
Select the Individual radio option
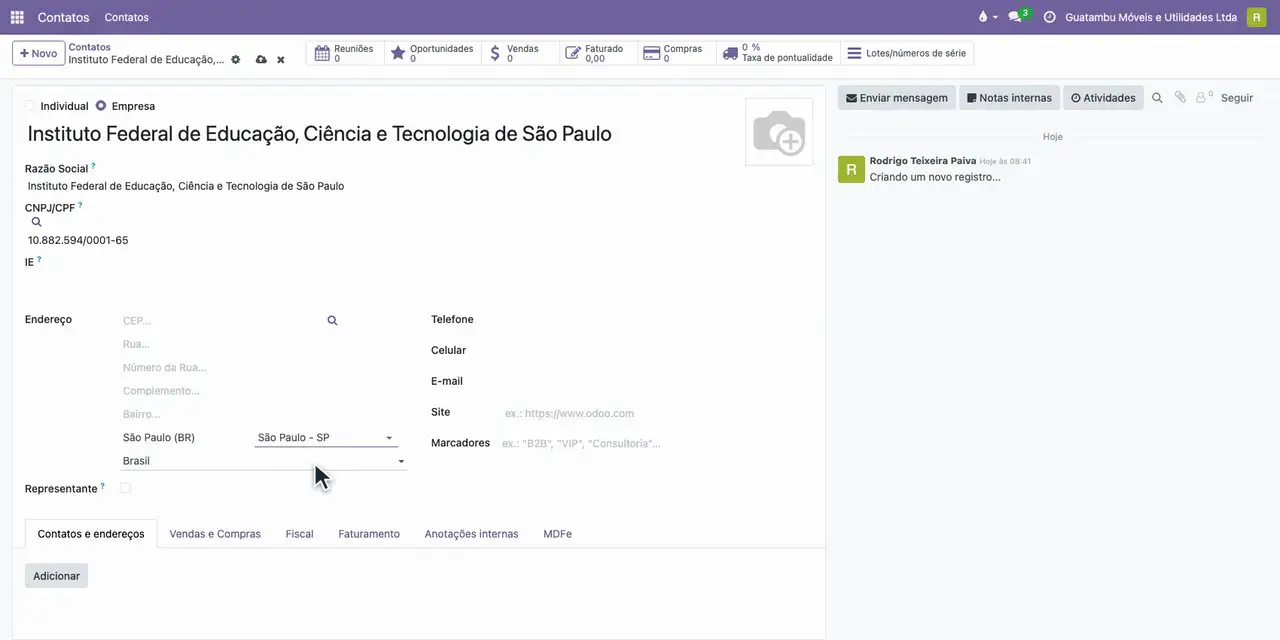point(30,106)
